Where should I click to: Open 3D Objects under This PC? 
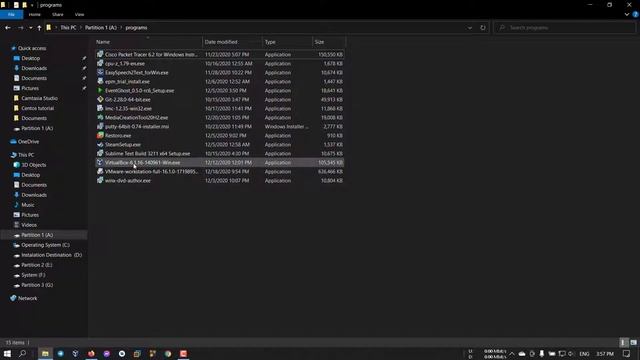(33, 165)
